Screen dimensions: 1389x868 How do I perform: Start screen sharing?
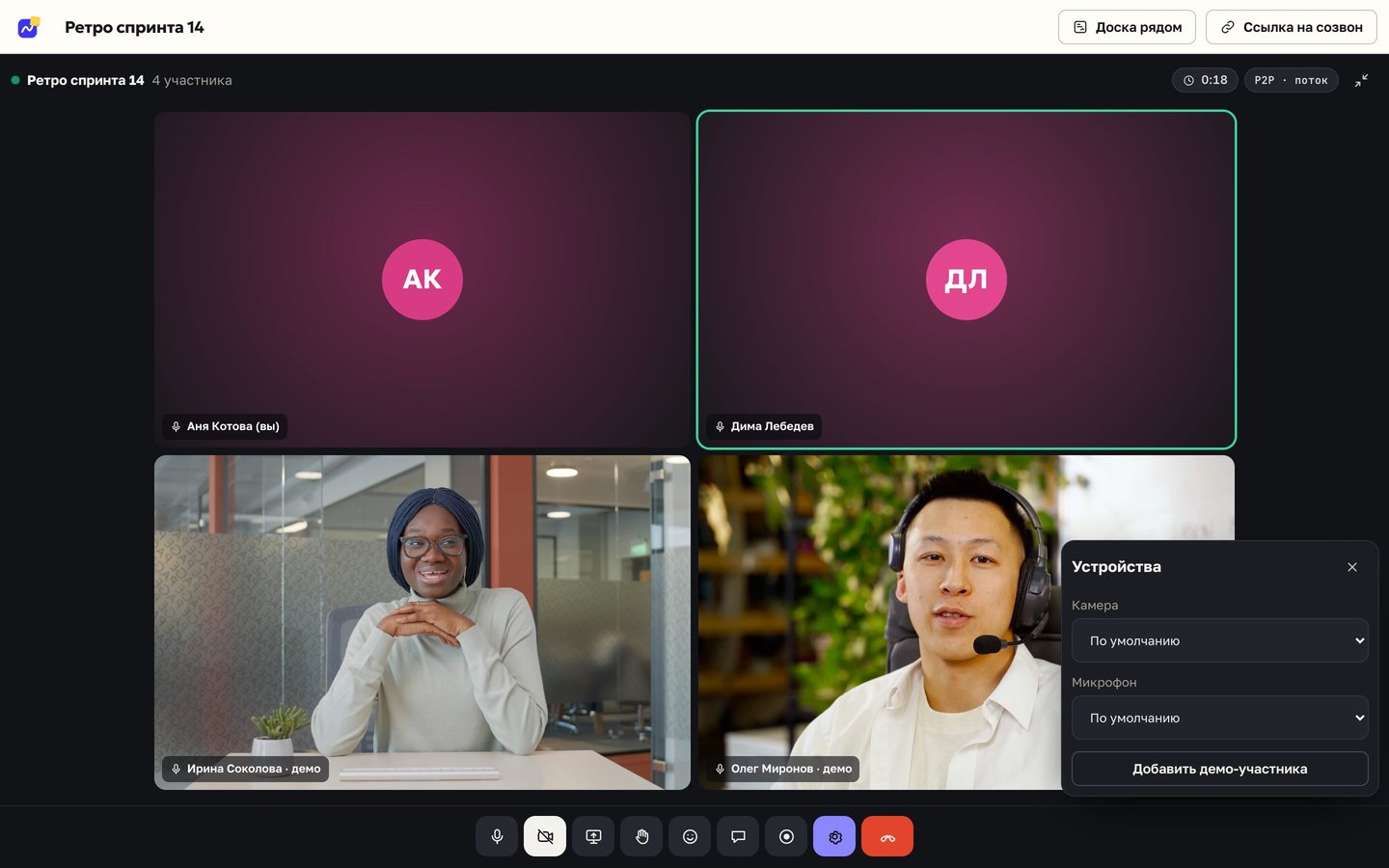click(593, 836)
